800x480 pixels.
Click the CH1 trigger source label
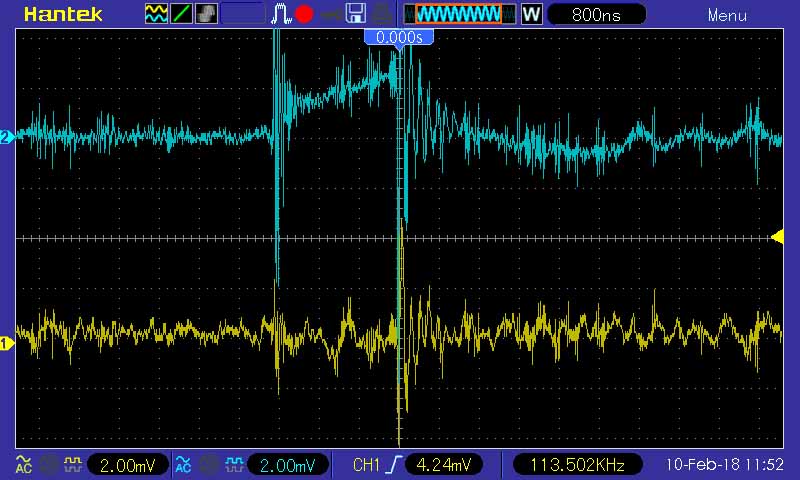[366, 465]
